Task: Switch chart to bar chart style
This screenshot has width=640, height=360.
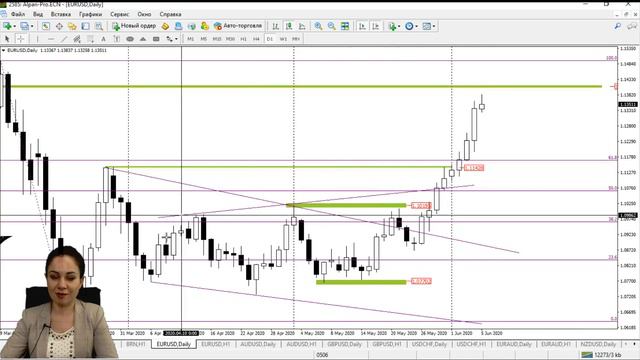Action: pos(276,26)
